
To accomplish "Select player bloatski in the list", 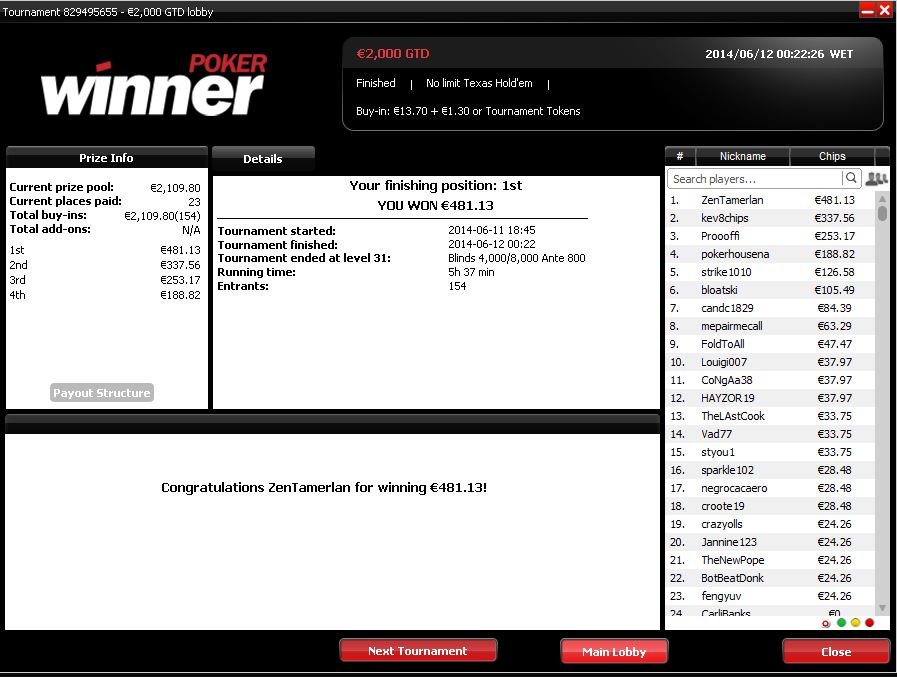I will pyautogui.click(x=771, y=290).
